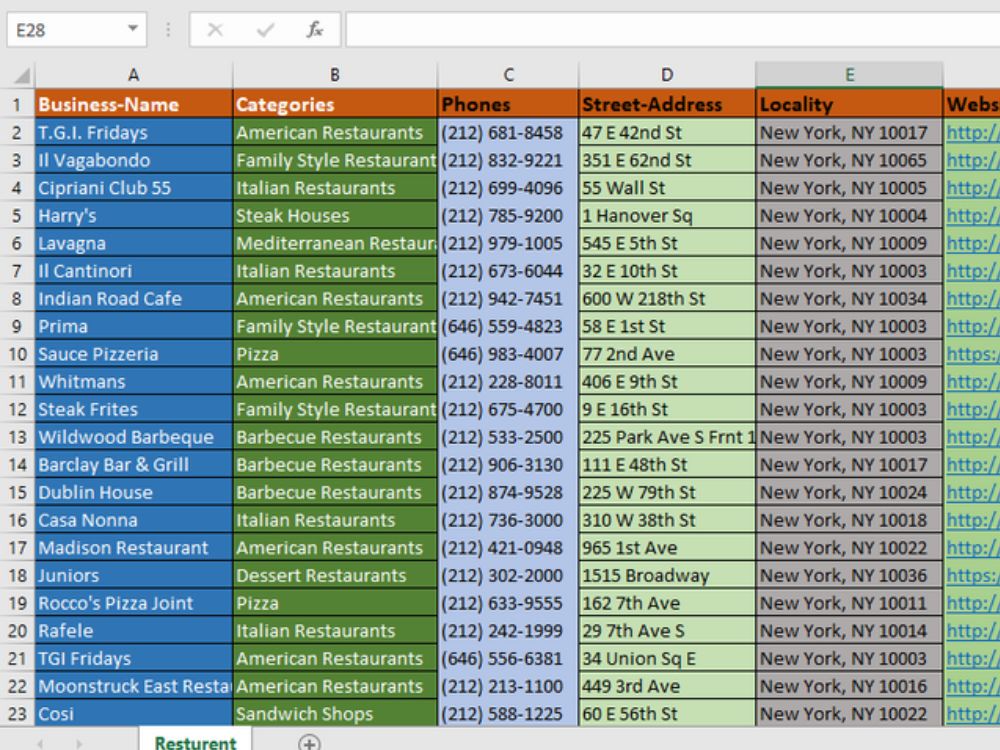Select phone (646) 559-4823 cell

coord(508,327)
